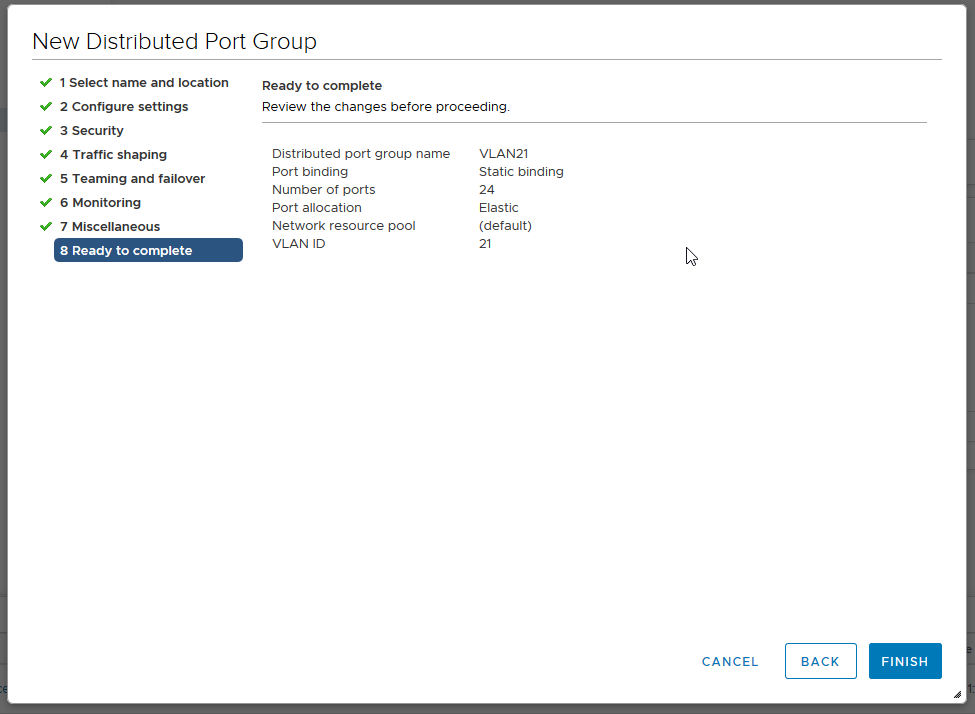The width and height of the screenshot is (975, 714).
Task: Go back to Select name and location step
Action: pos(145,82)
